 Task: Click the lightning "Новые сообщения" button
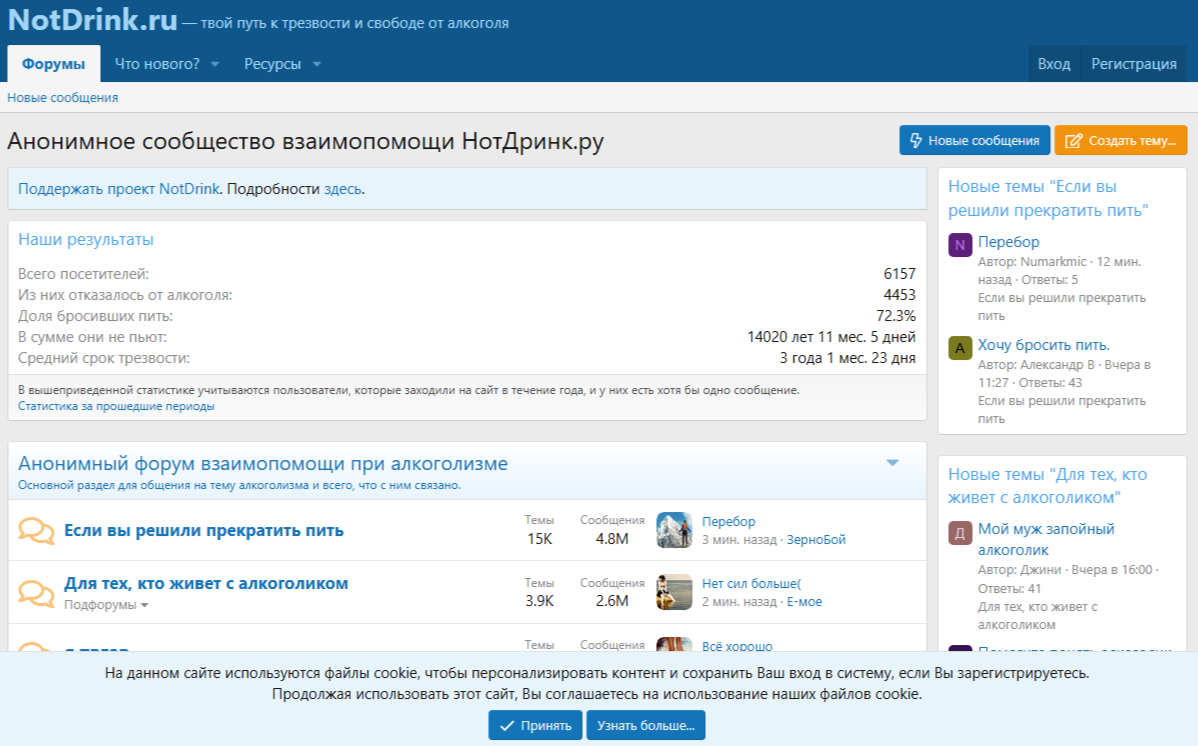975,141
